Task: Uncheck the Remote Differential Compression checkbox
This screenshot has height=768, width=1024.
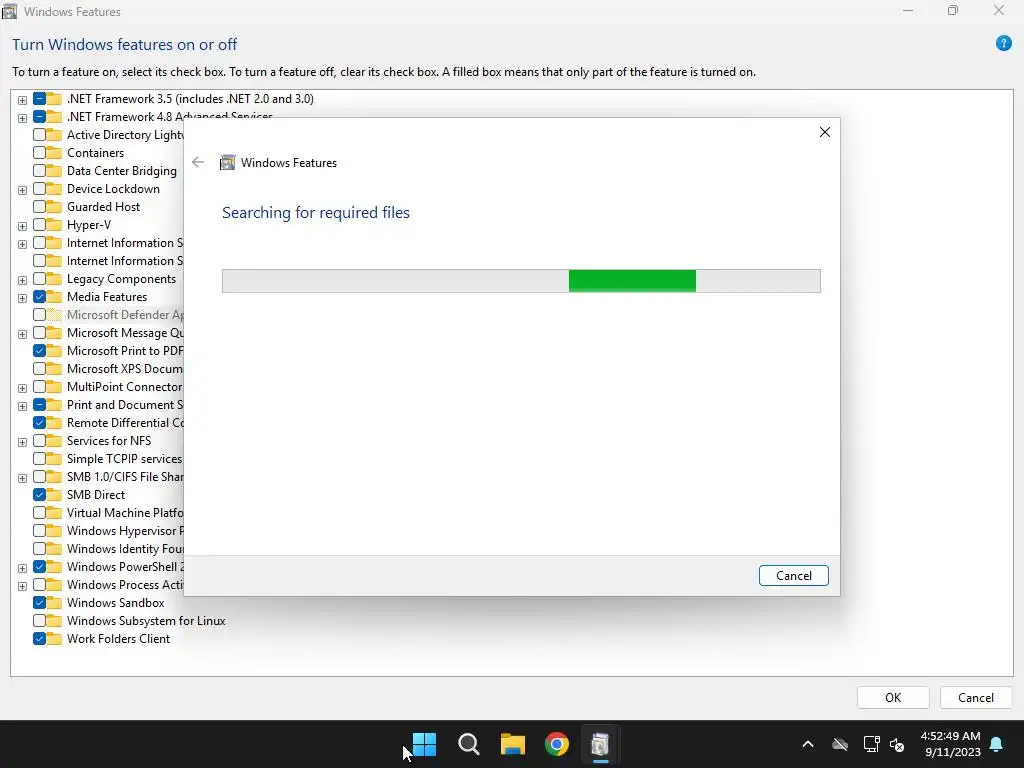Action: pyautogui.click(x=39, y=423)
